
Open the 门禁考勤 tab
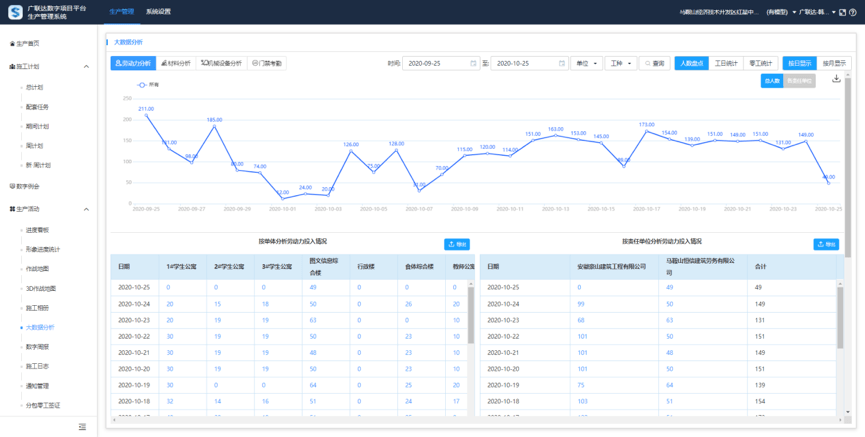pyautogui.click(x=267, y=63)
